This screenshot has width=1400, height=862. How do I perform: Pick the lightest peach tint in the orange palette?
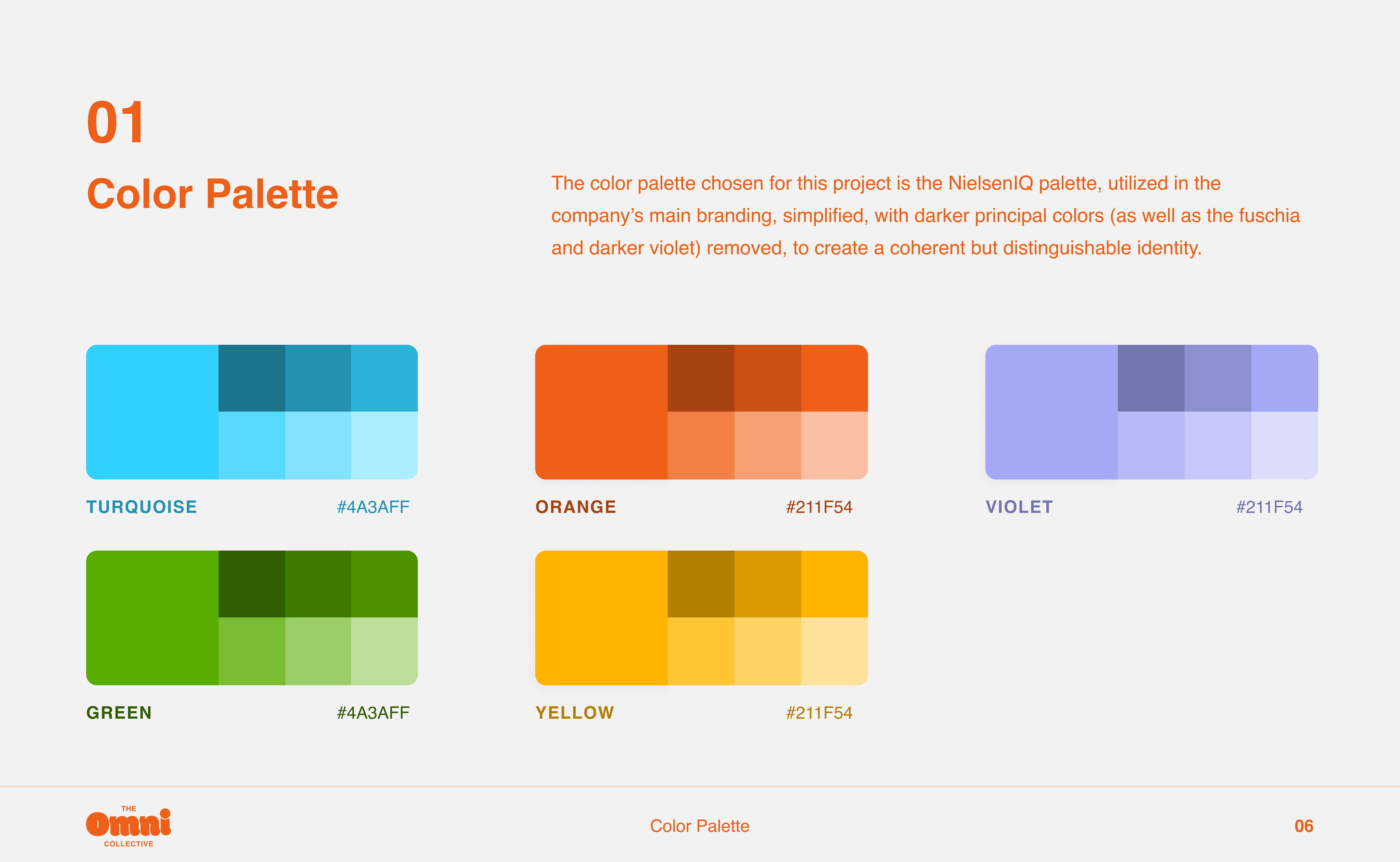834,445
